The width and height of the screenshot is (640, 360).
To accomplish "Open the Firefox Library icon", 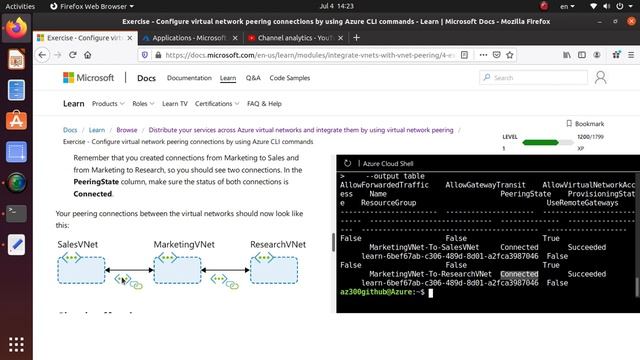I will pos(567,55).
